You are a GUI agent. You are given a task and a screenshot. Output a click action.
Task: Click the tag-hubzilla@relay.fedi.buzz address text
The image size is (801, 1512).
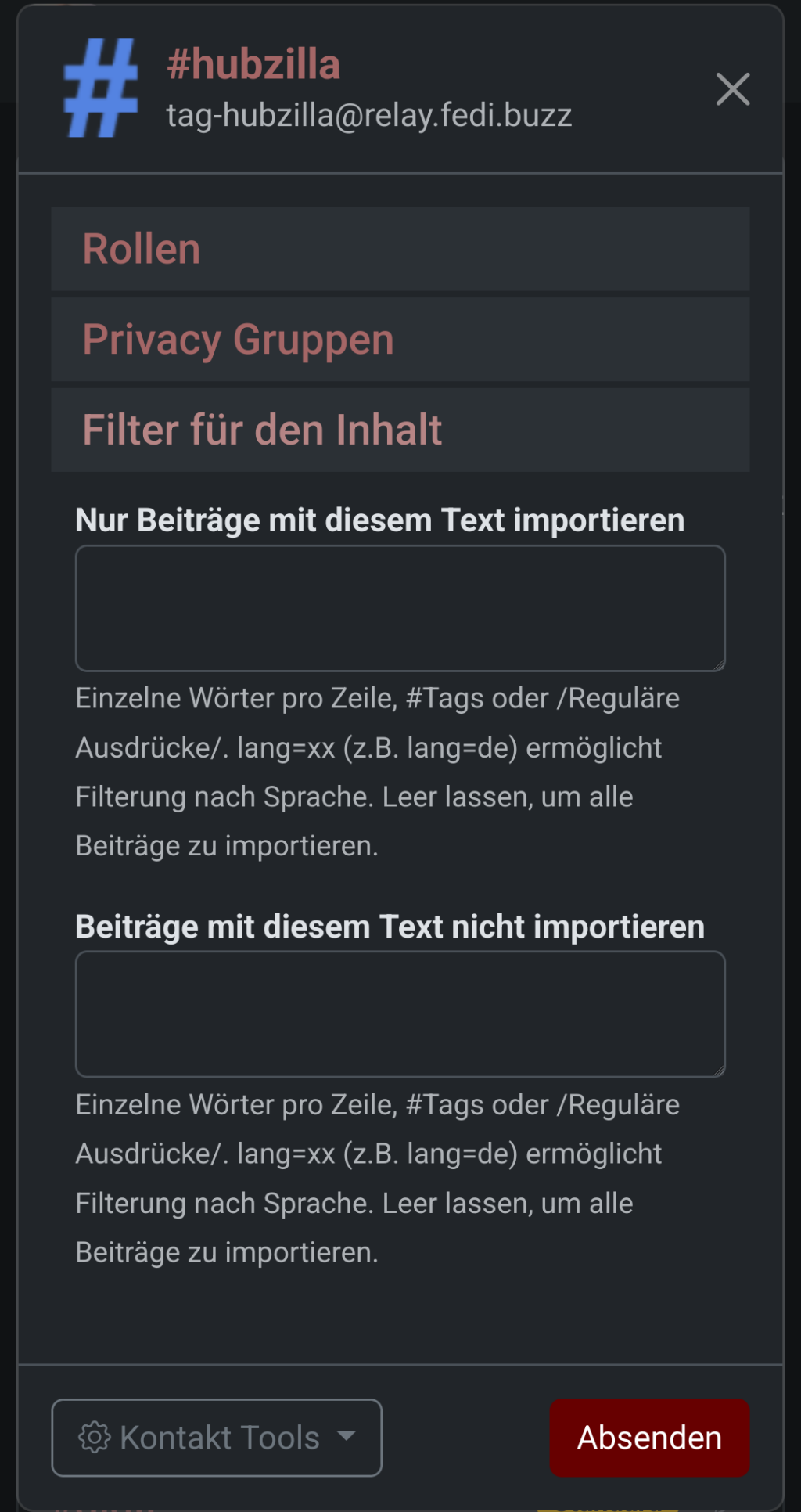368,115
